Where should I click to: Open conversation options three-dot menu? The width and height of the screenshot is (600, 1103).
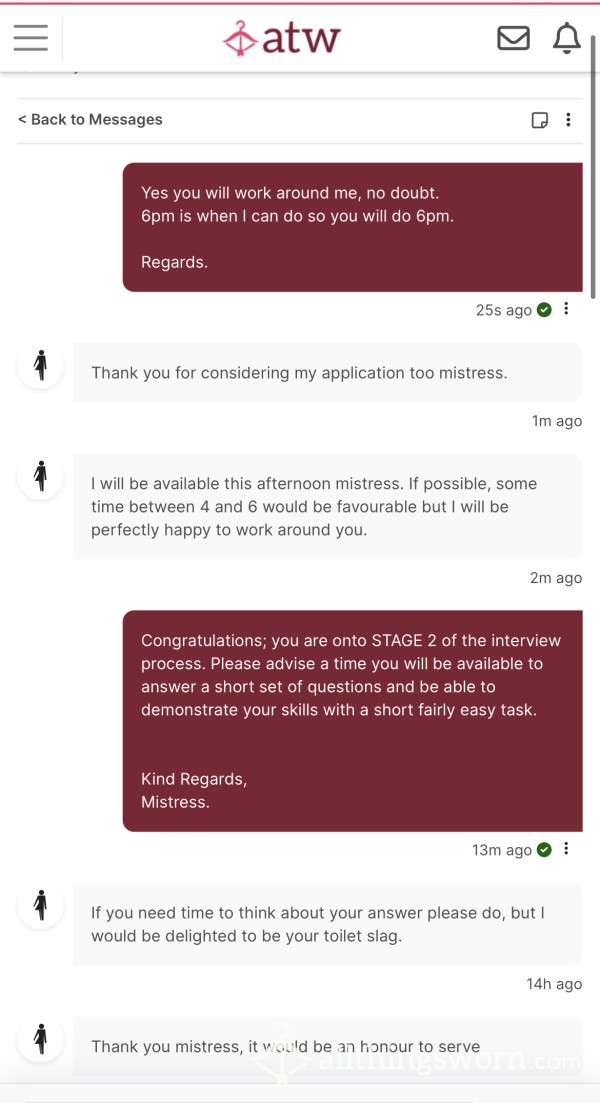[568, 120]
